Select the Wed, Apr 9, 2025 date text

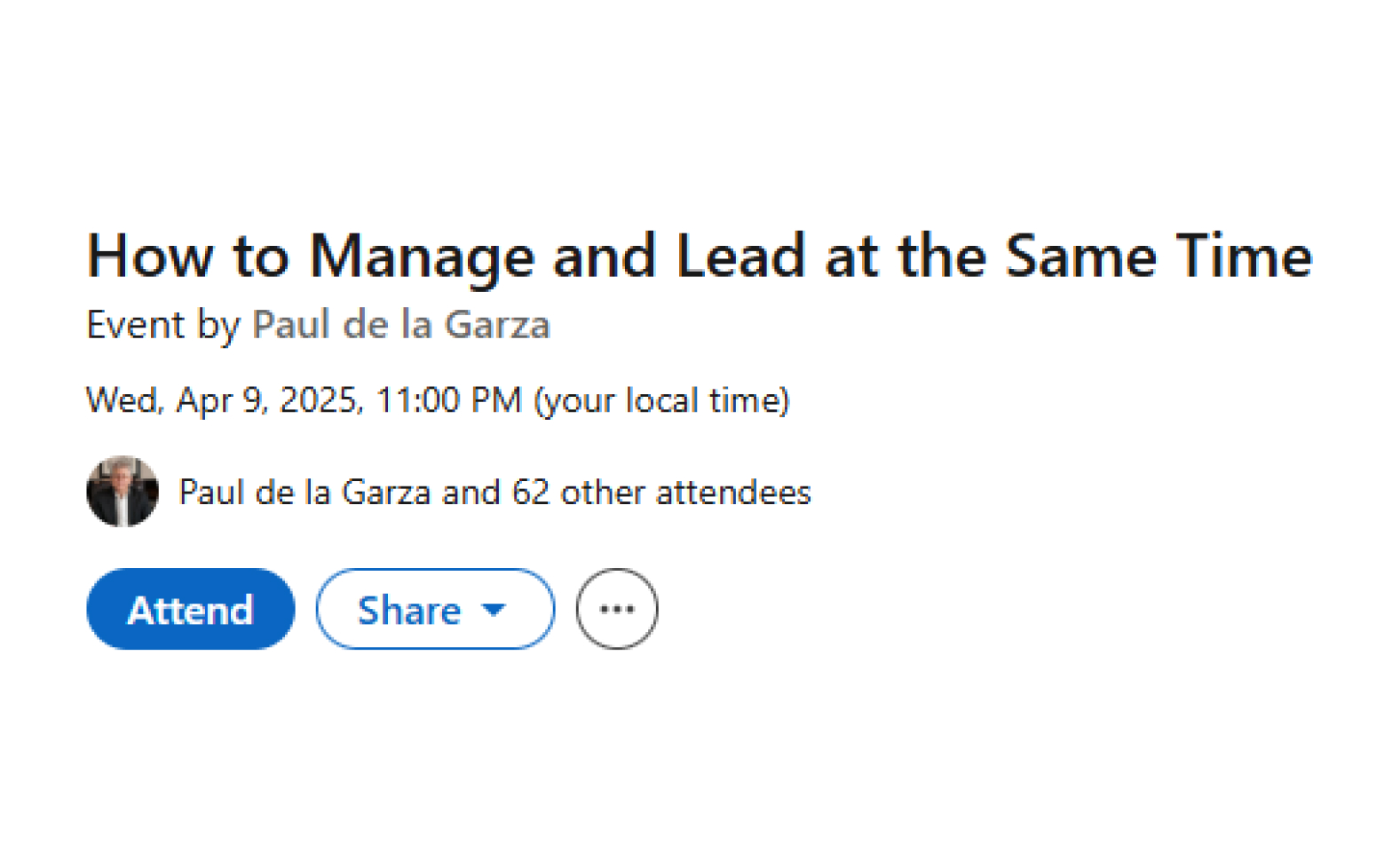(x=224, y=400)
